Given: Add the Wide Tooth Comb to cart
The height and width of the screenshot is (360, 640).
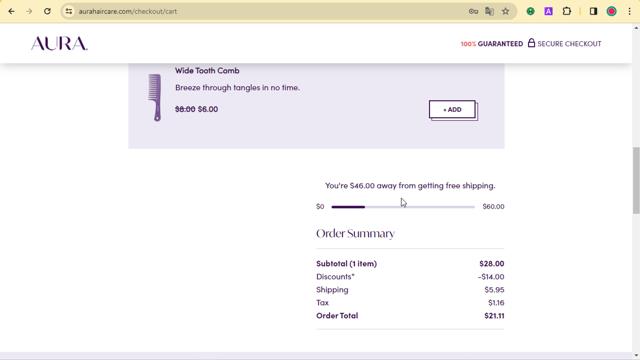Looking at the screenshot, I should coord(452,109).
